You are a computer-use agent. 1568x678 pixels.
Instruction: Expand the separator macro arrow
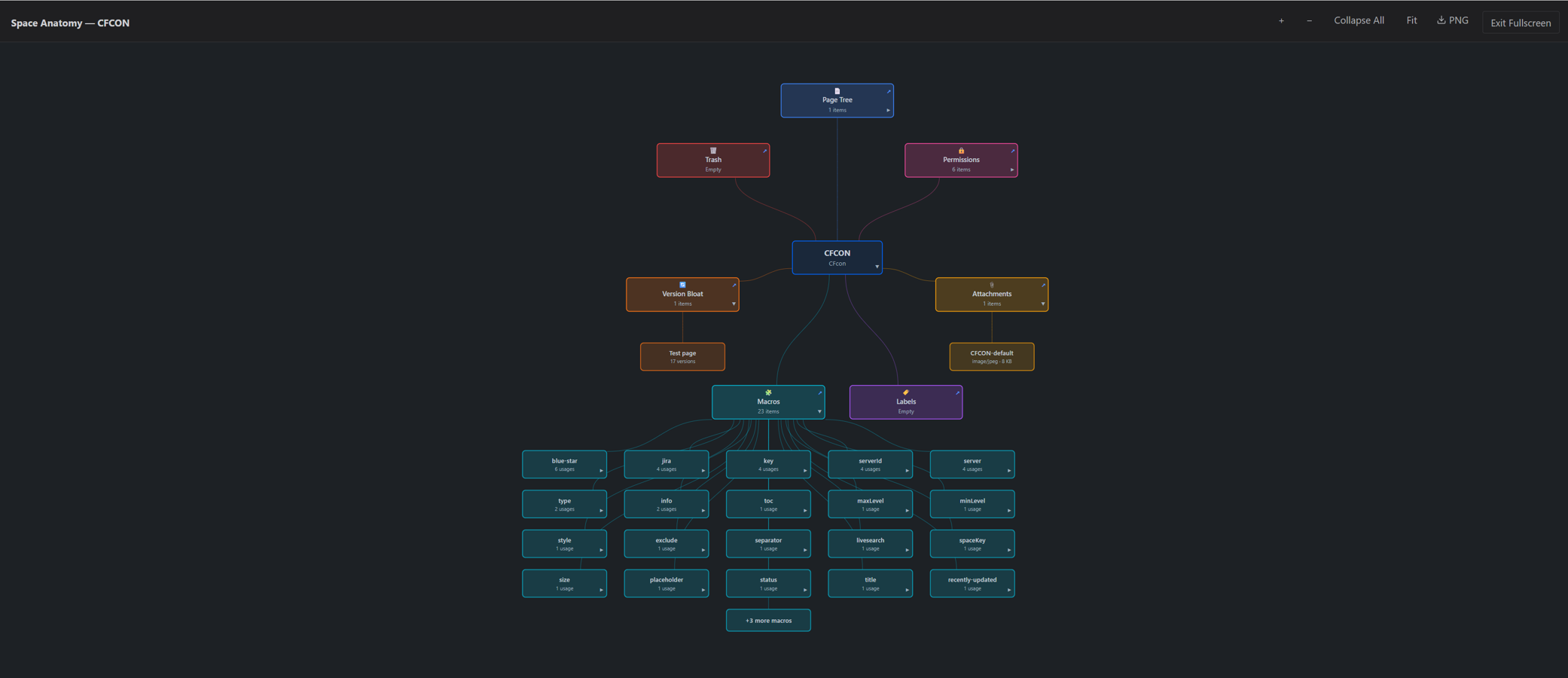click(805, 550)
